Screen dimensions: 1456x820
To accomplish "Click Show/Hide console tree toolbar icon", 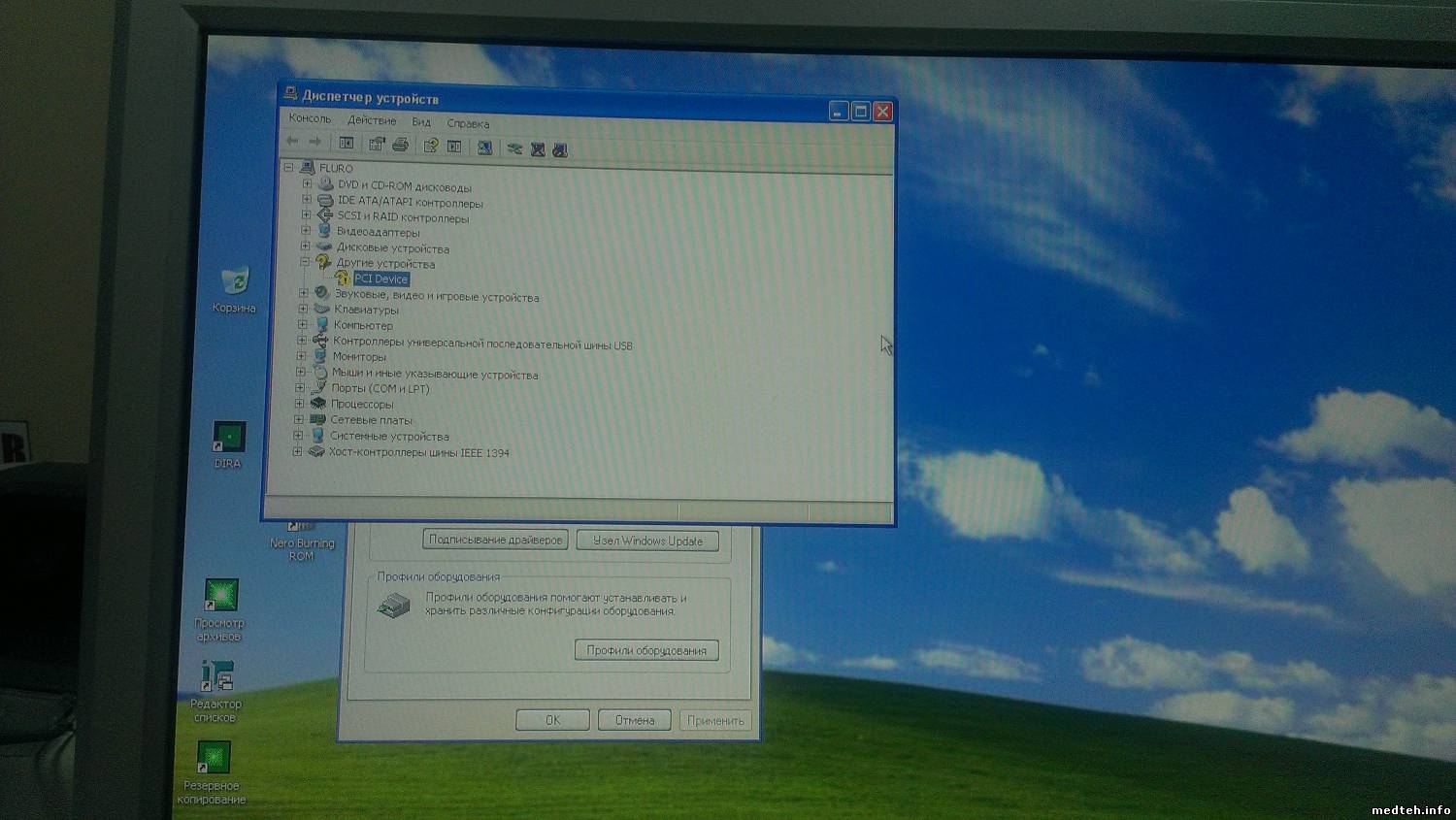I will pos(347,144).
